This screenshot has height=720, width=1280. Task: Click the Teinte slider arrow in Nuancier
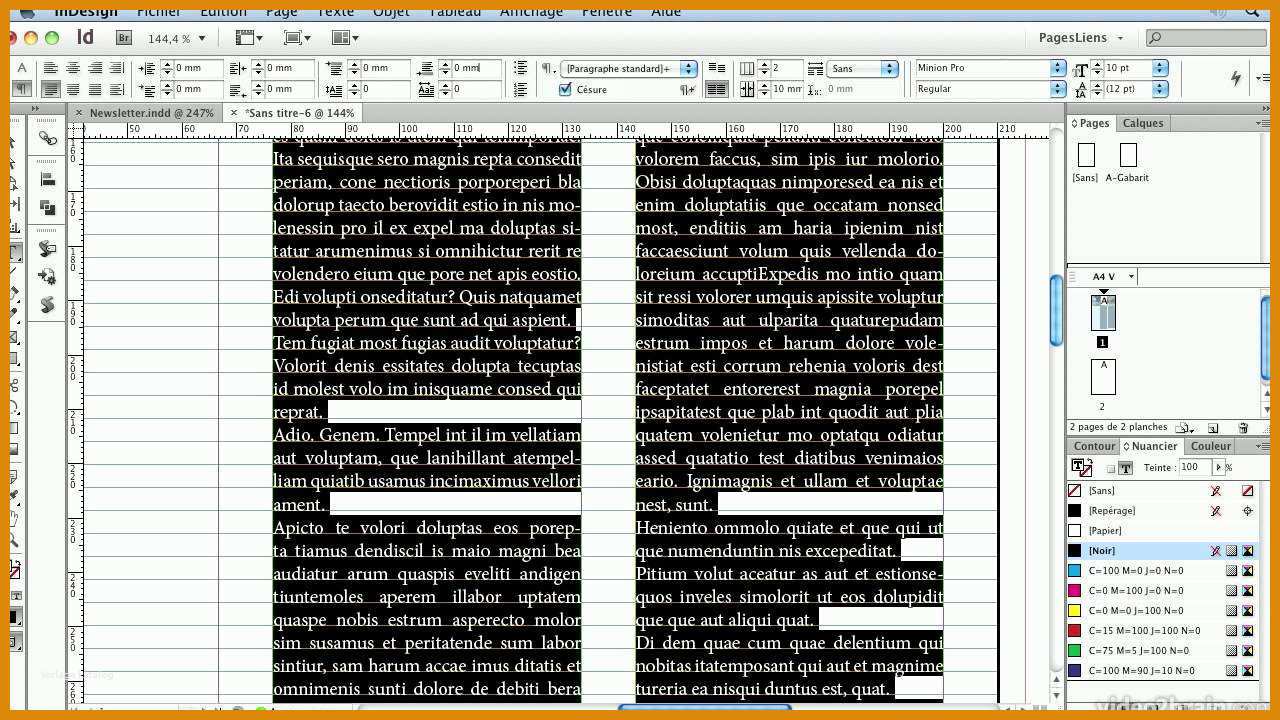pos(1218,467)
